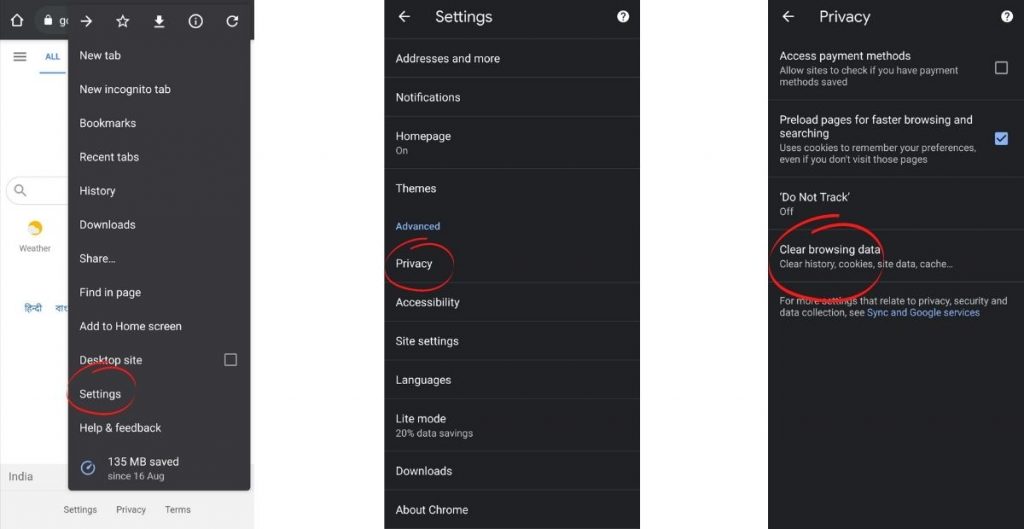
Task: Choose New incognito tab
Action: (x=125, y=89)
